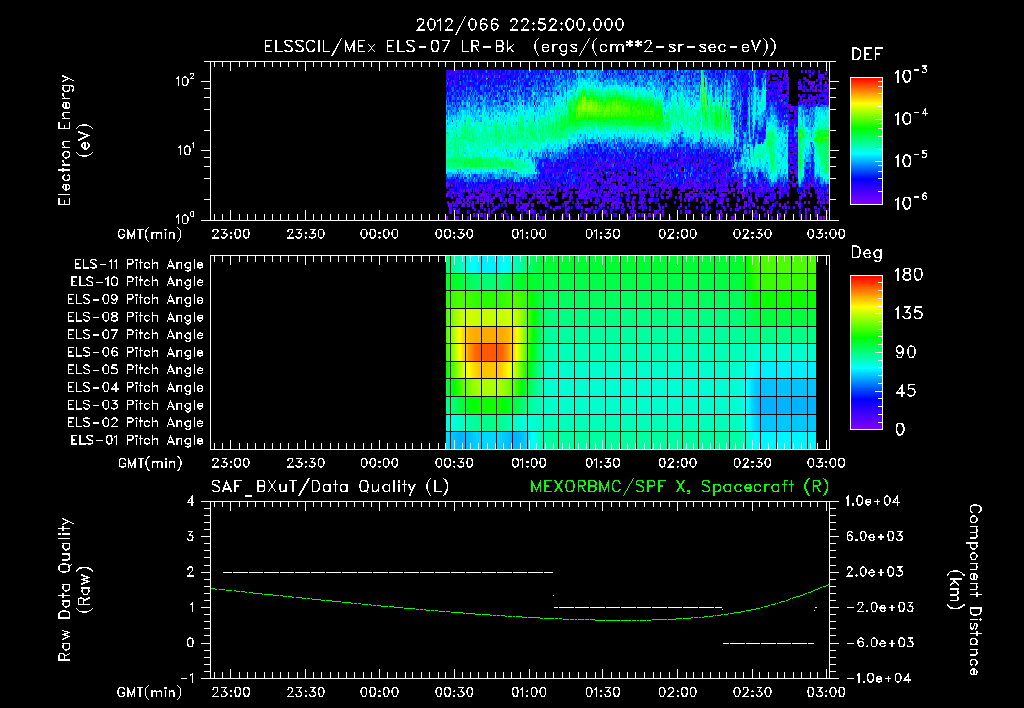Image resolution: width=1024 pixels, height=708 pixels.
Task: Click the DEF label above the color bar
Action: [x=867, y=54]
